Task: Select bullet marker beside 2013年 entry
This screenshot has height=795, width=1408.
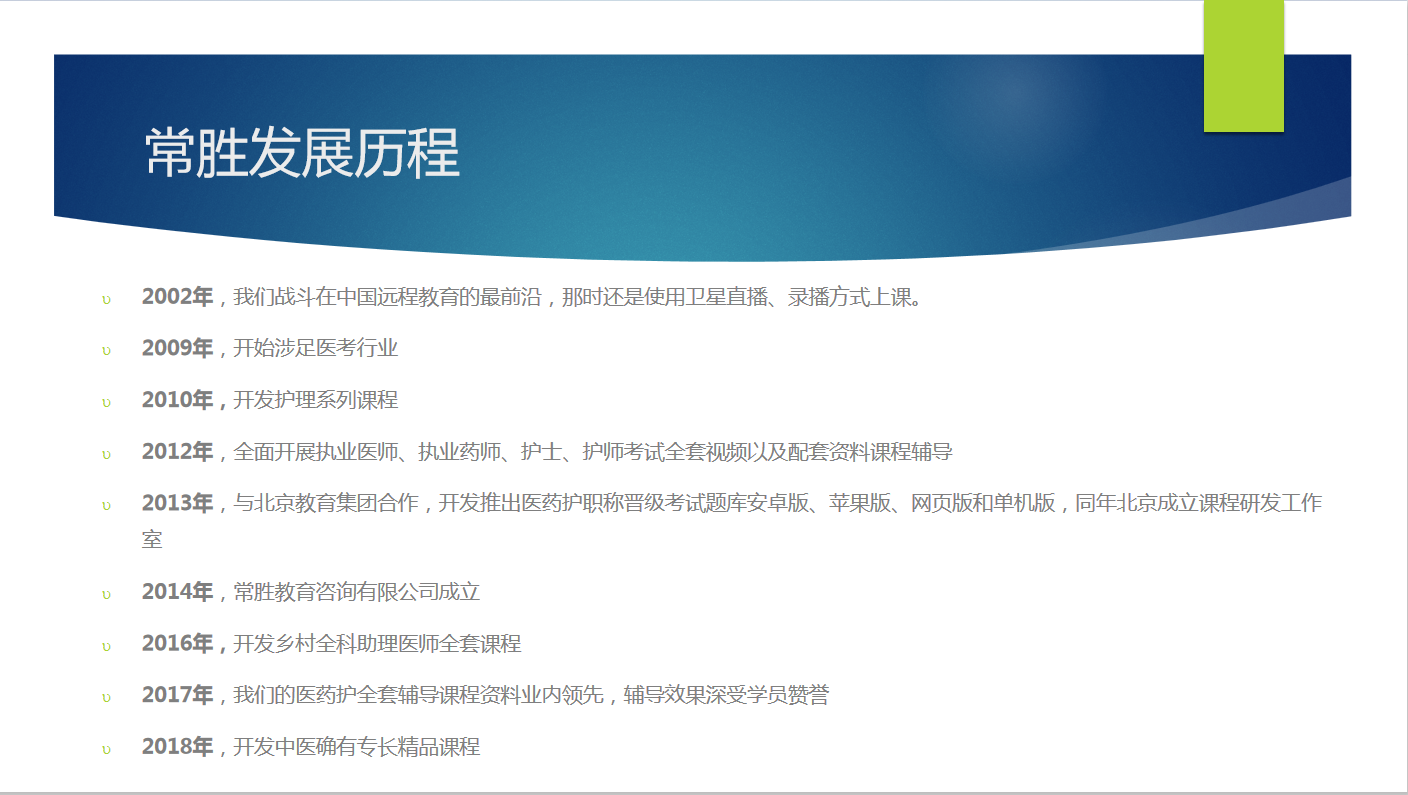Action: tap(106, 505)
